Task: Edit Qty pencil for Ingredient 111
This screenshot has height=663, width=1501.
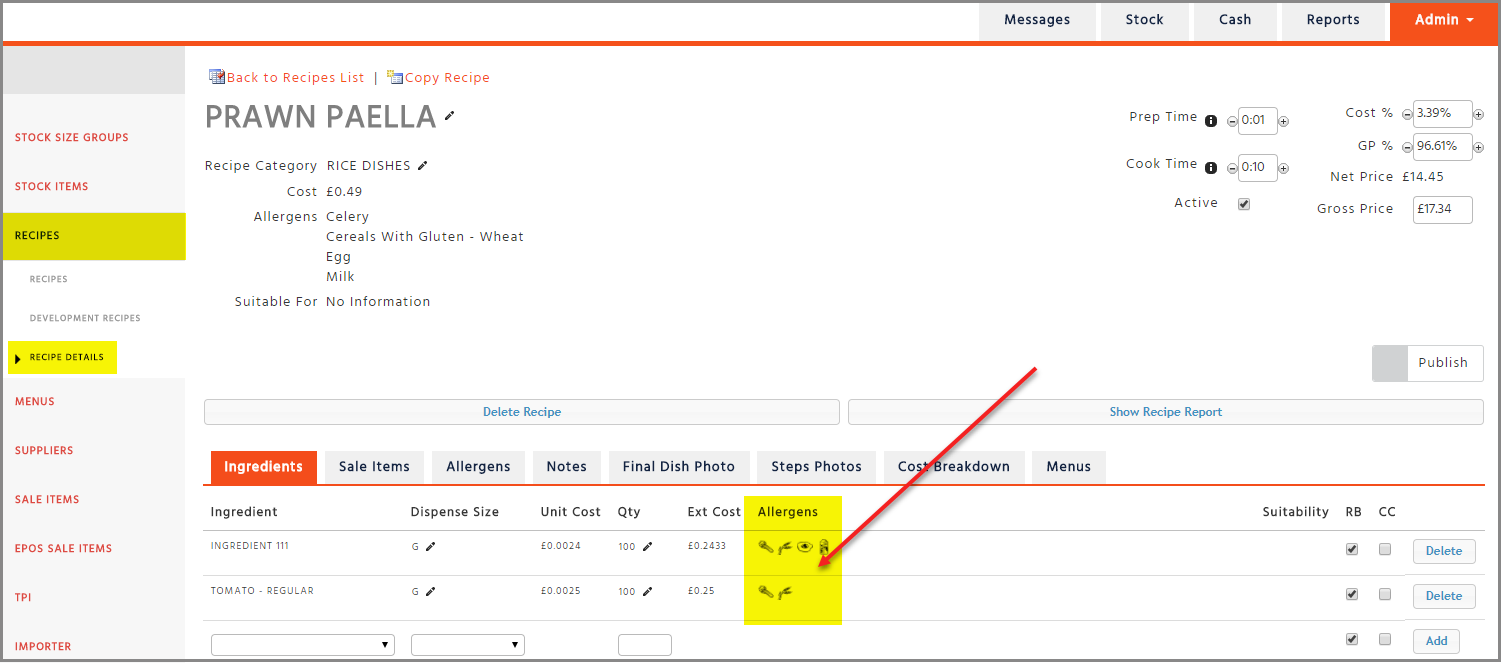Action: click(x=647, y=547)
